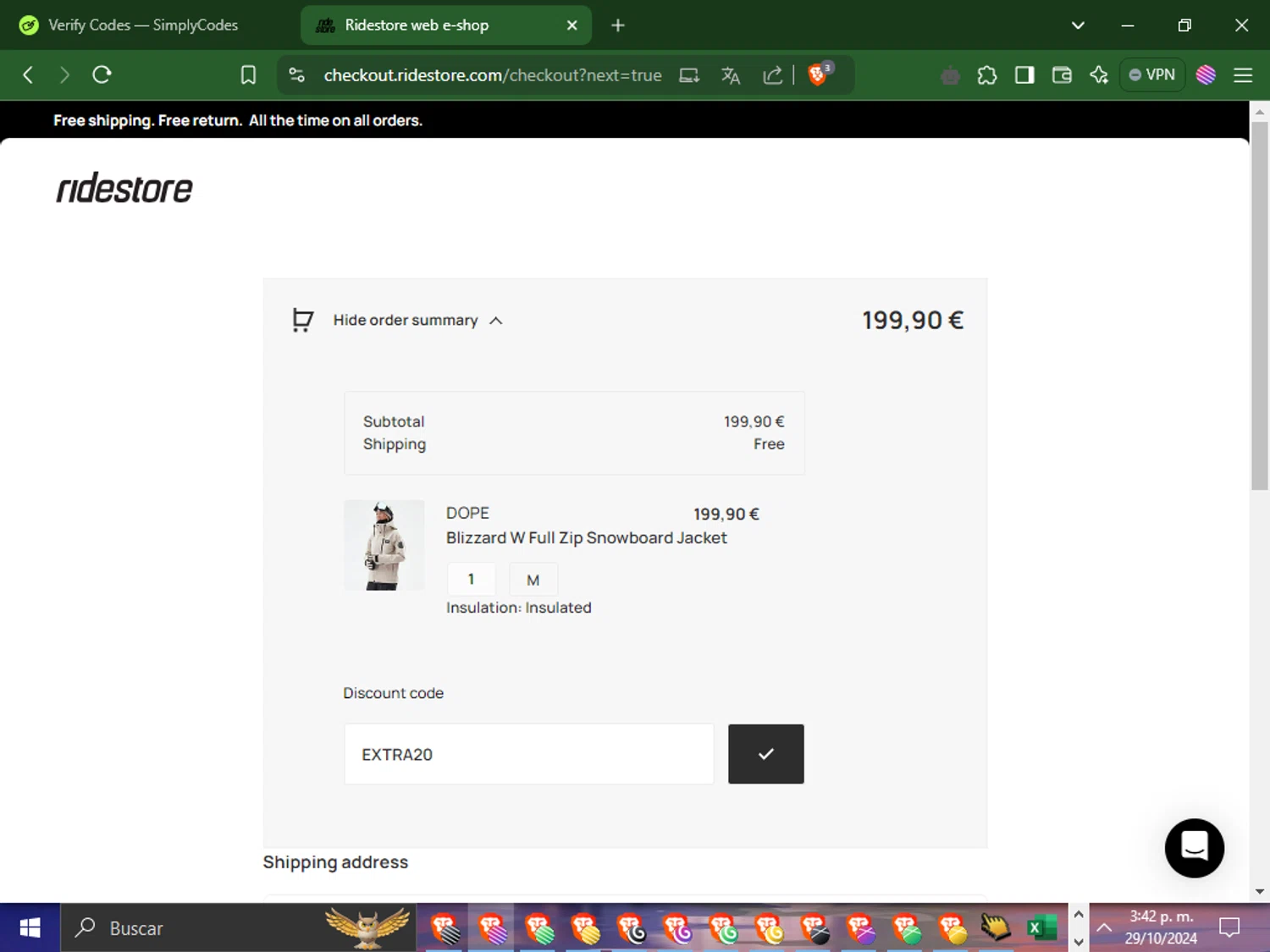Click the share page icon
Viewport: 1270px width, 952px height.
(x=772, y=76)
